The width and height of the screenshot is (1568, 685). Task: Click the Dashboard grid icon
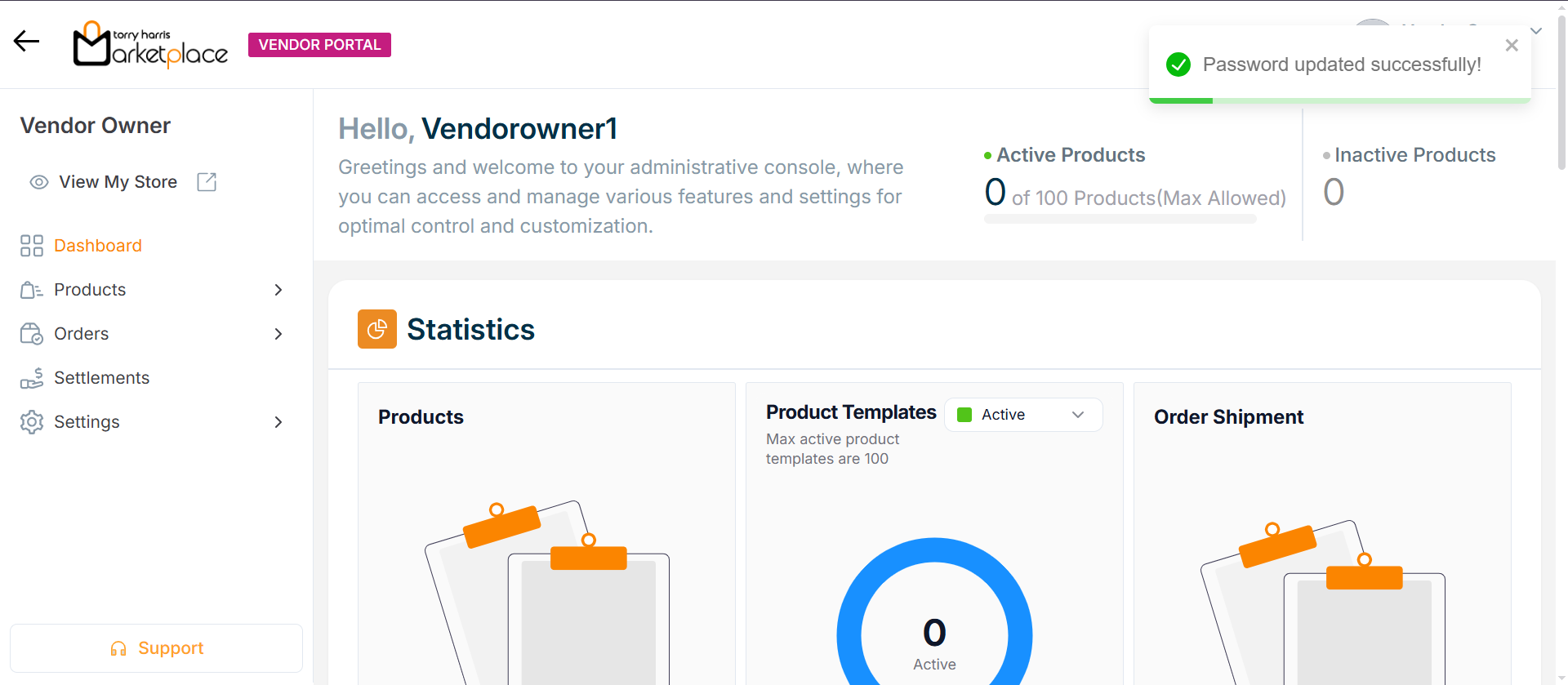32,246
